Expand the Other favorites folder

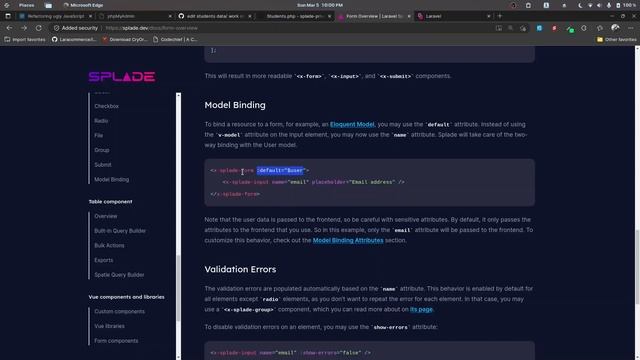[x=616, y=40]
